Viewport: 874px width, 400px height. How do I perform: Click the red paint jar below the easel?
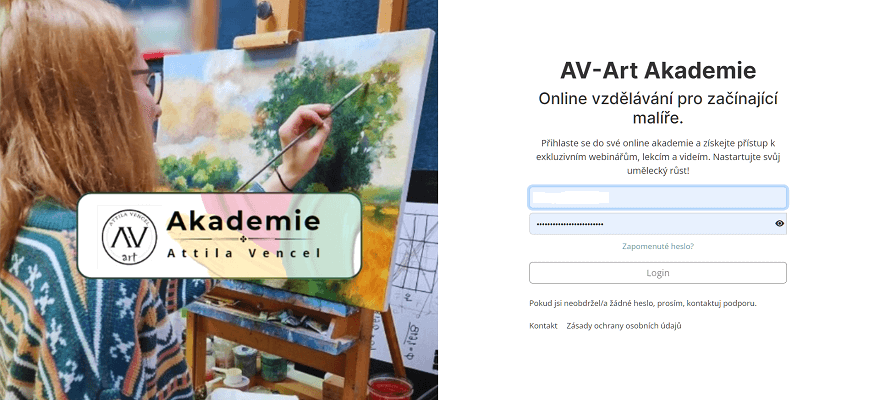[389, 388]
